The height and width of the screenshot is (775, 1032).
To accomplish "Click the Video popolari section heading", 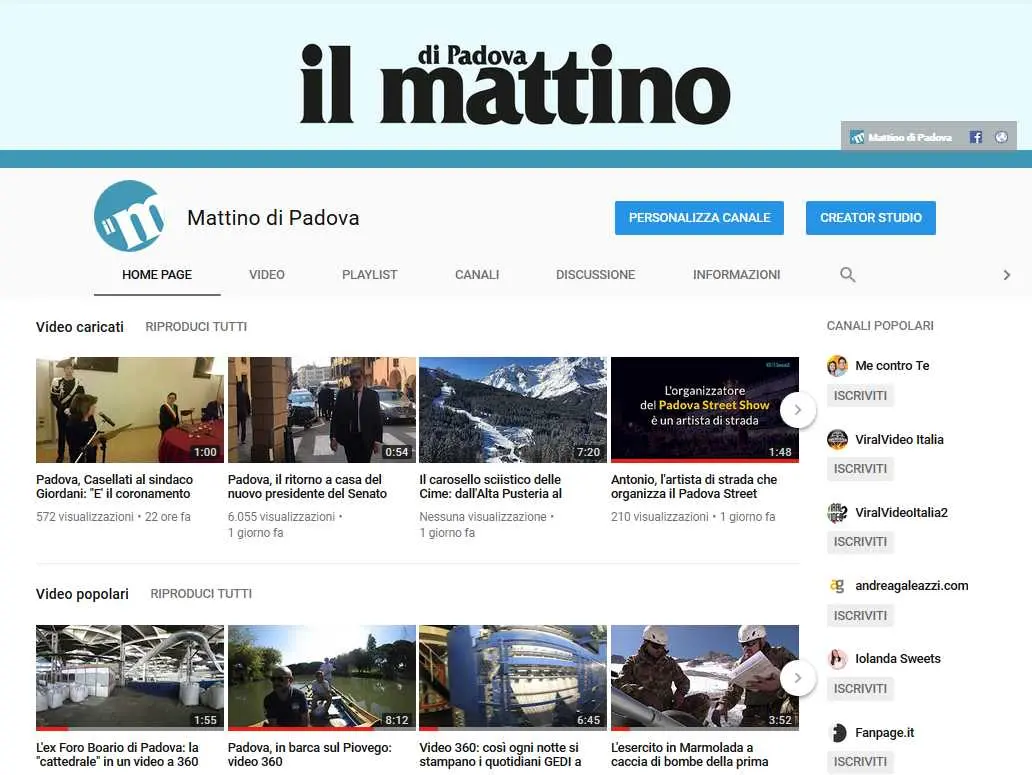I will (x=82, y=593).
